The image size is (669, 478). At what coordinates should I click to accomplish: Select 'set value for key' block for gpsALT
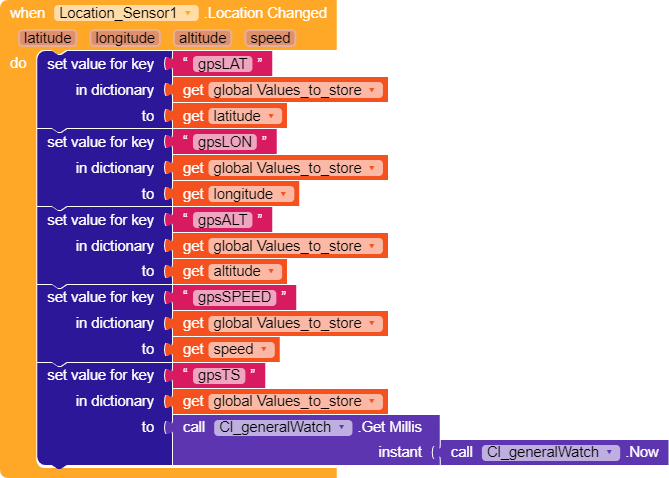[100, 220]
